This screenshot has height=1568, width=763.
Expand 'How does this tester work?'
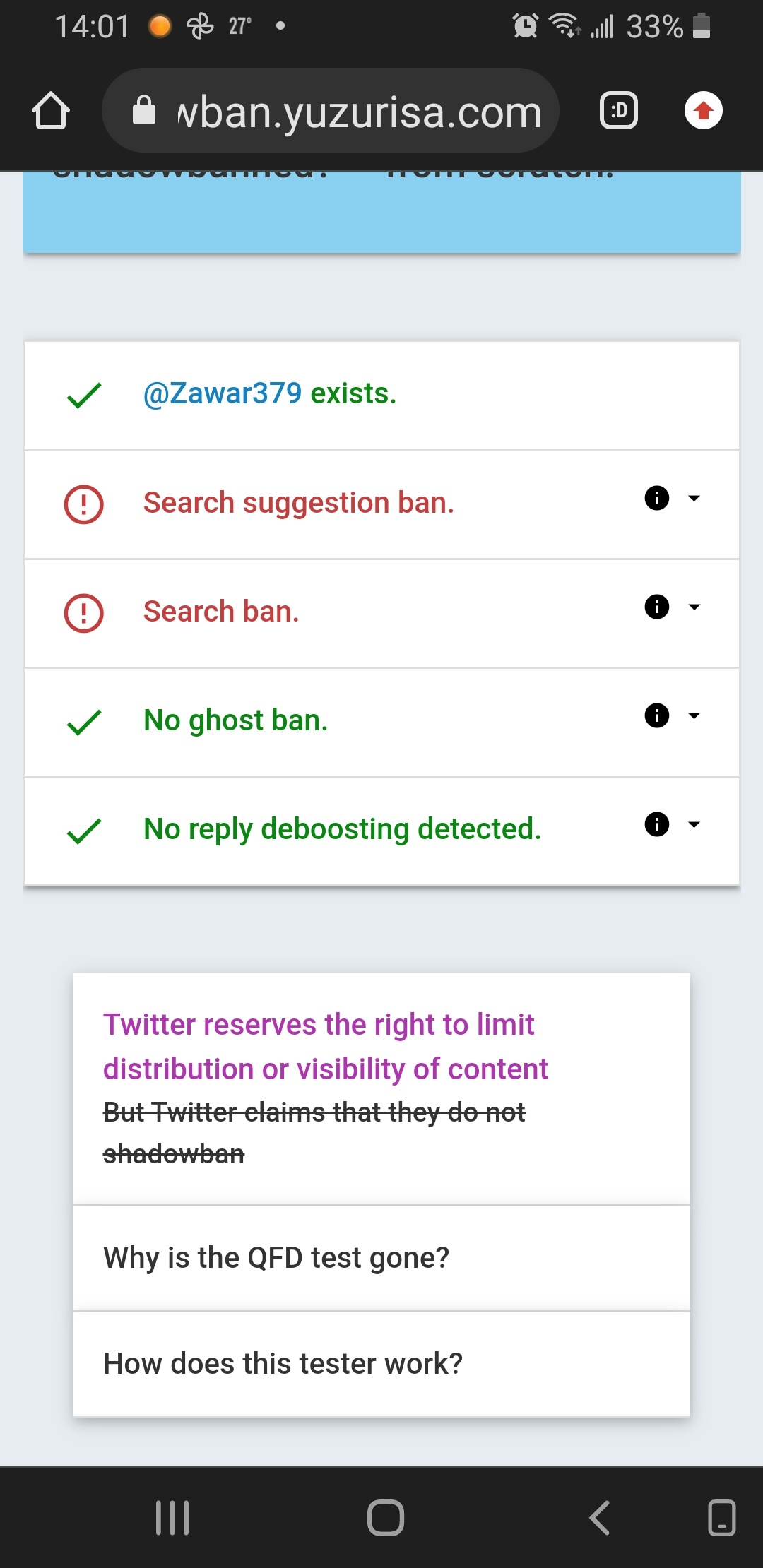[381, 1365]
